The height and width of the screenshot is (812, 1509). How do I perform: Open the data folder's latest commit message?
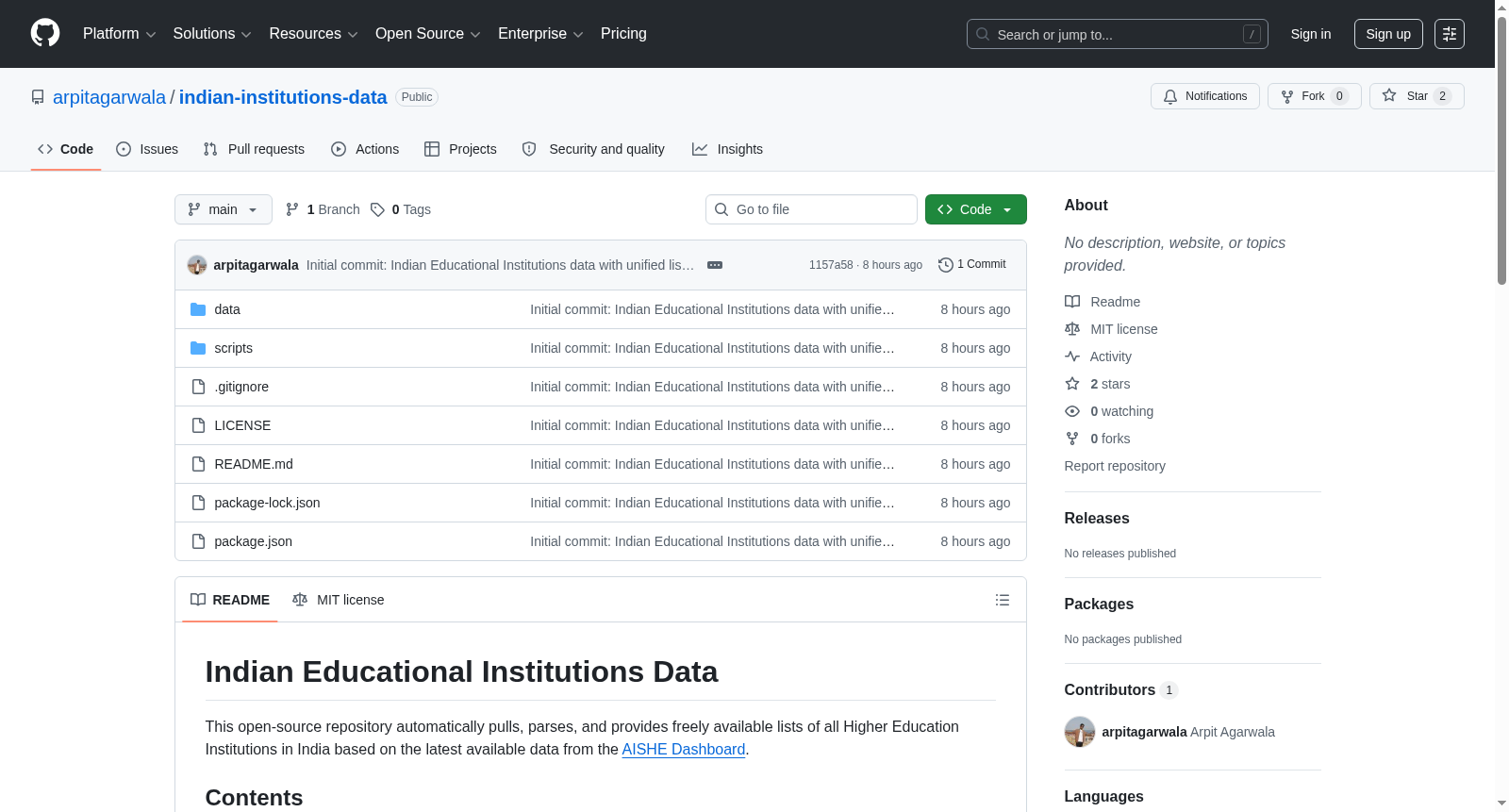click(x=712, y=309)
